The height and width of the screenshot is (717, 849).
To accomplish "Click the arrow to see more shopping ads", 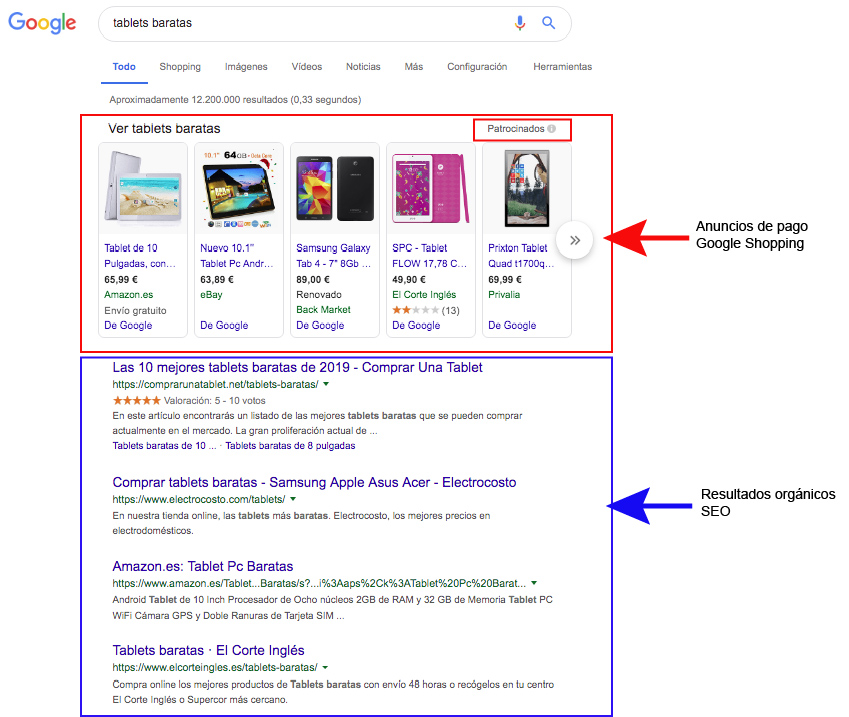I will point(575,240).
